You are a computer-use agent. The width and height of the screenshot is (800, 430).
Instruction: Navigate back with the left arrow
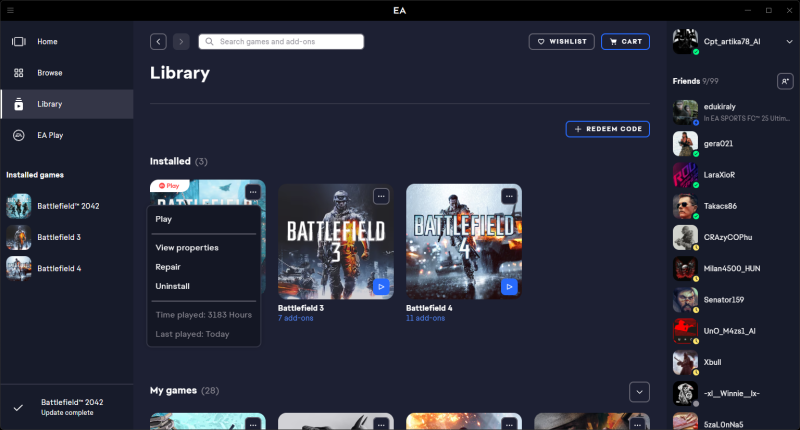pyautogui.click(x=158, y=41)
